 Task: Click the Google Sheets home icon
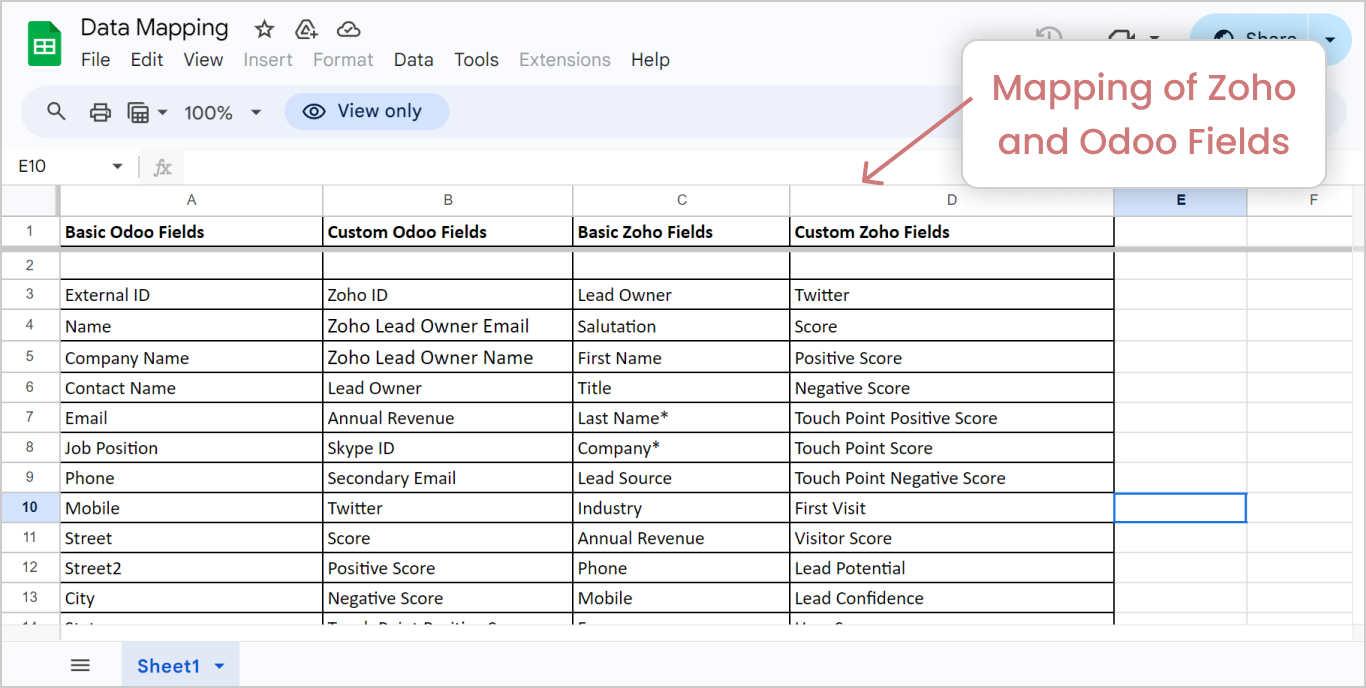pos(43,42)
